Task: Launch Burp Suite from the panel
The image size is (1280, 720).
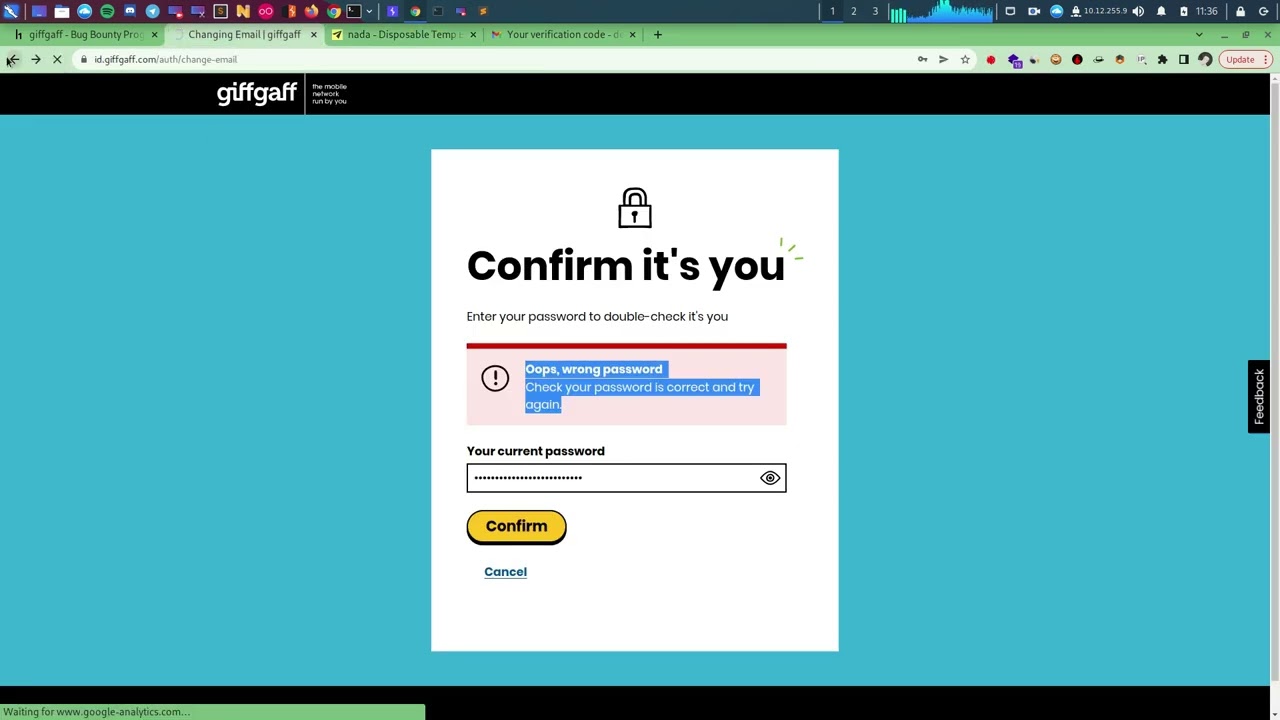Action: (x=288, y=11)
